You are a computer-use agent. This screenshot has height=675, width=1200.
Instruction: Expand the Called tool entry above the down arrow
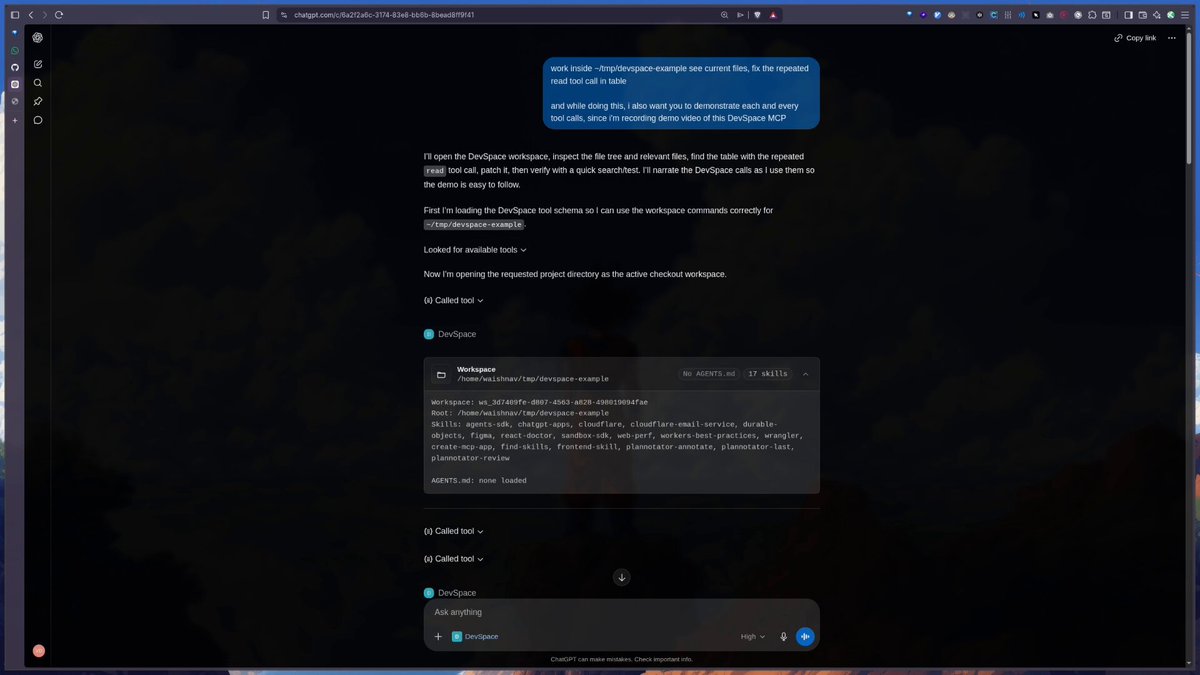pos(454,559)
